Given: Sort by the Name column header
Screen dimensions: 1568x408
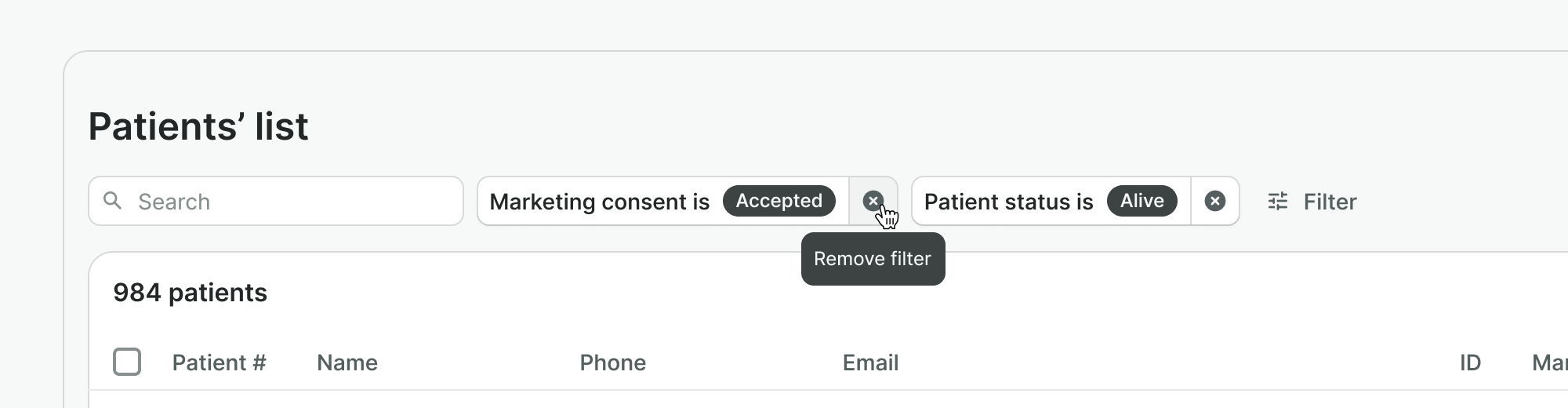Looking at the screenshot, I should (x=347, y=362).
